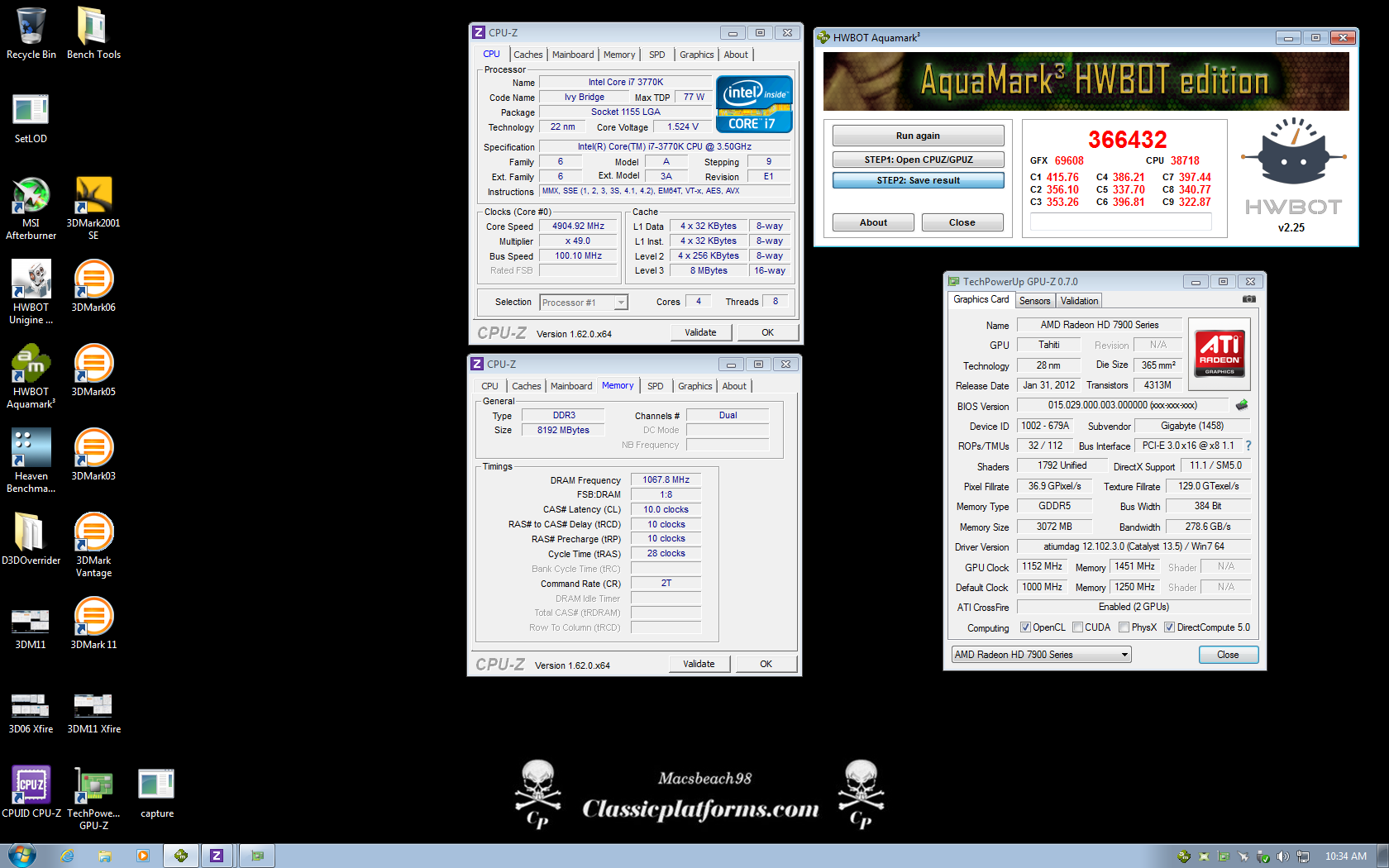Launch CPUID CPU-Z desktop shortcut
This screenshot has height=868, width=1389.
pyautogui.click(x=31, y=791)
